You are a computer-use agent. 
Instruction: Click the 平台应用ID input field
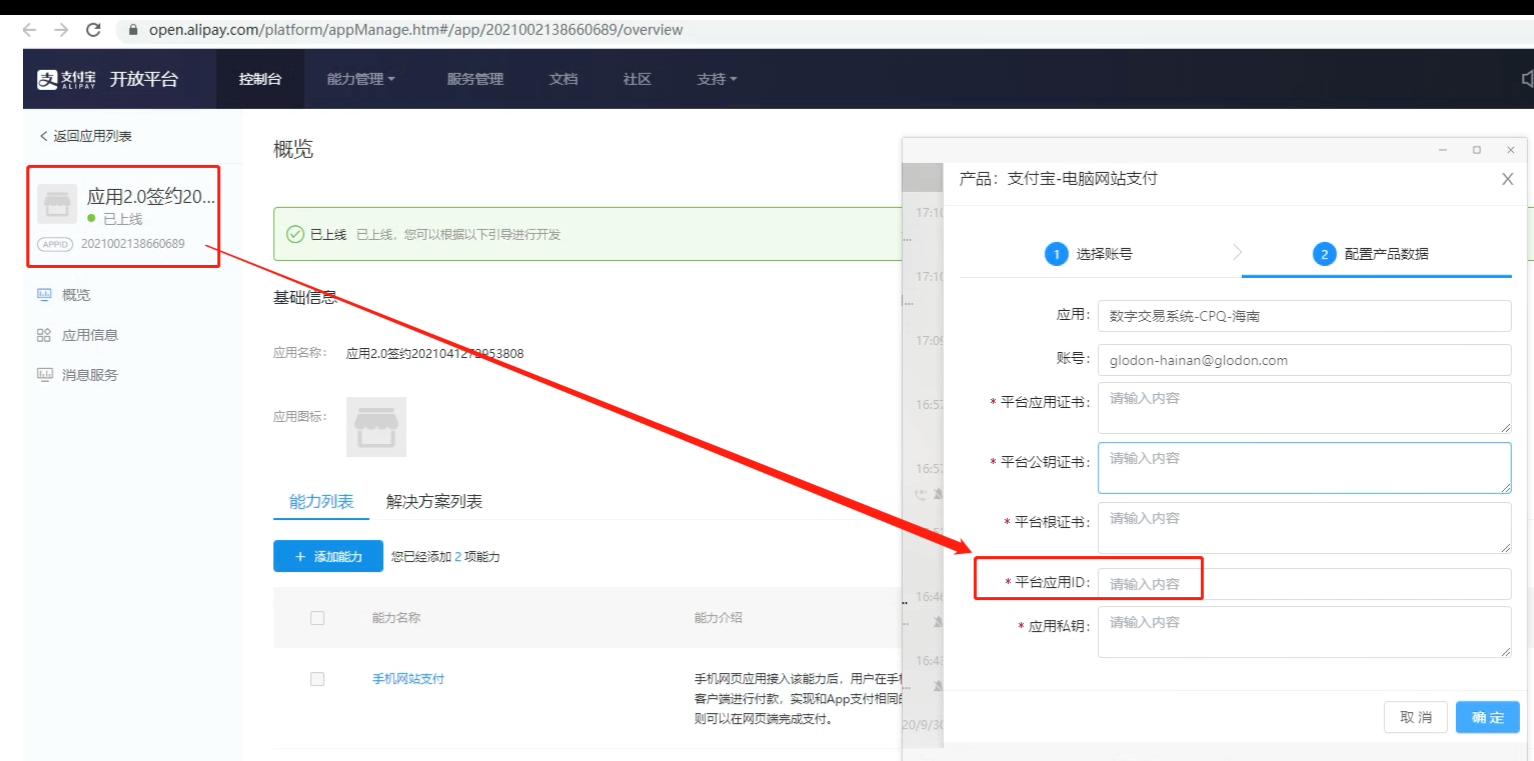(x=1303, y=584)
